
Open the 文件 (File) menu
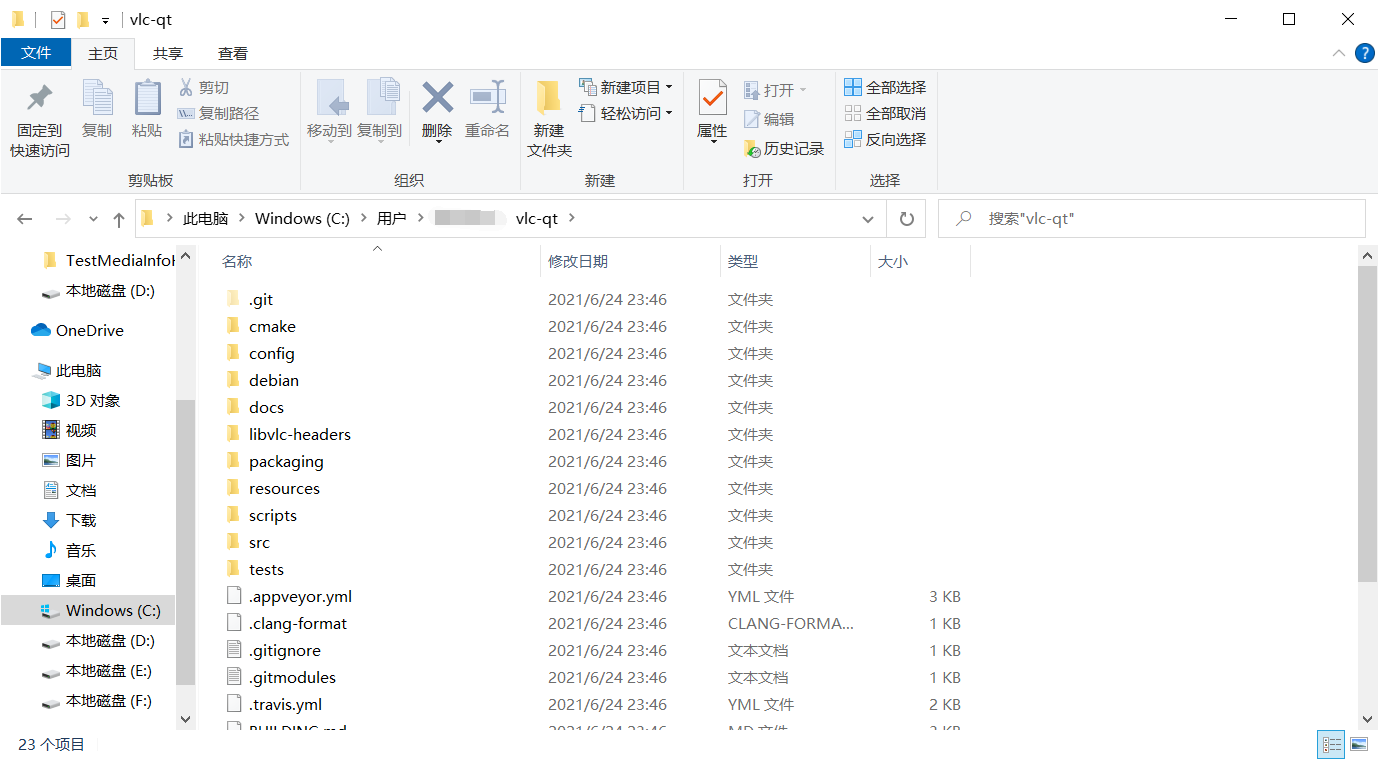point(36,53)
